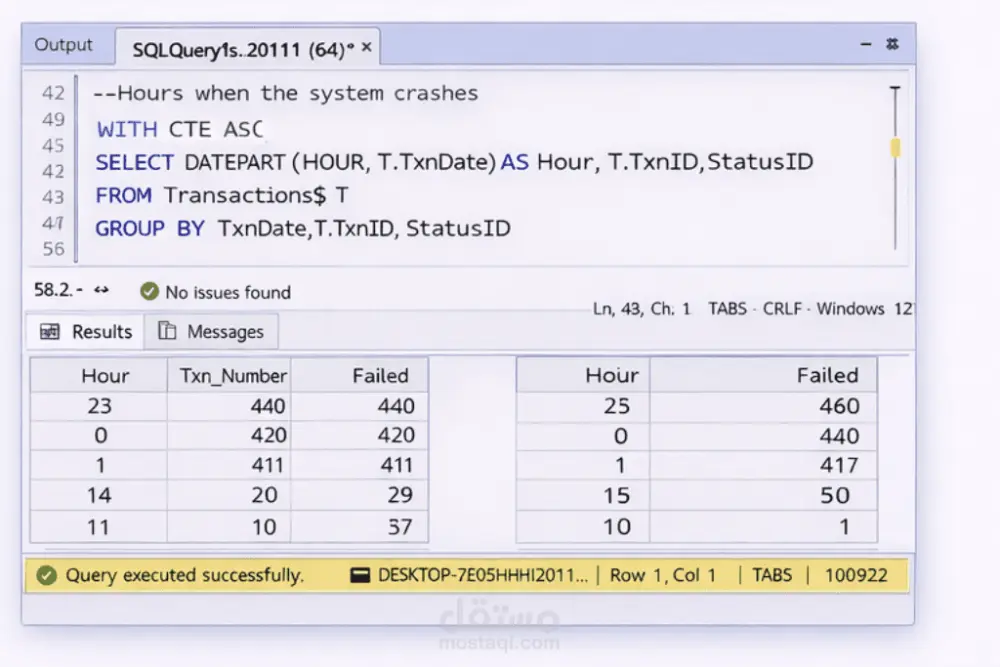Select the Failed cell with value 29
This screenshot has width=1000, height=667.
(x=360, y=495)
